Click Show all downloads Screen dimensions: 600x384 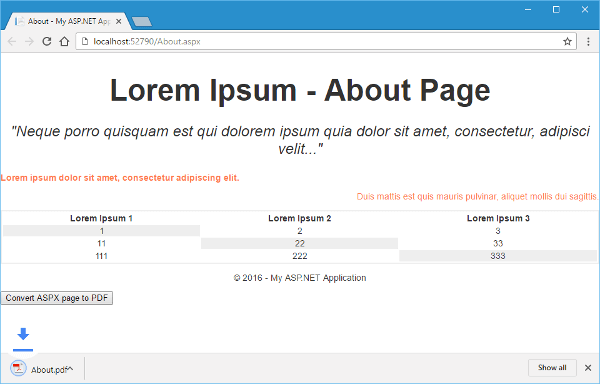pyautogui.click(x=552, y=368)
